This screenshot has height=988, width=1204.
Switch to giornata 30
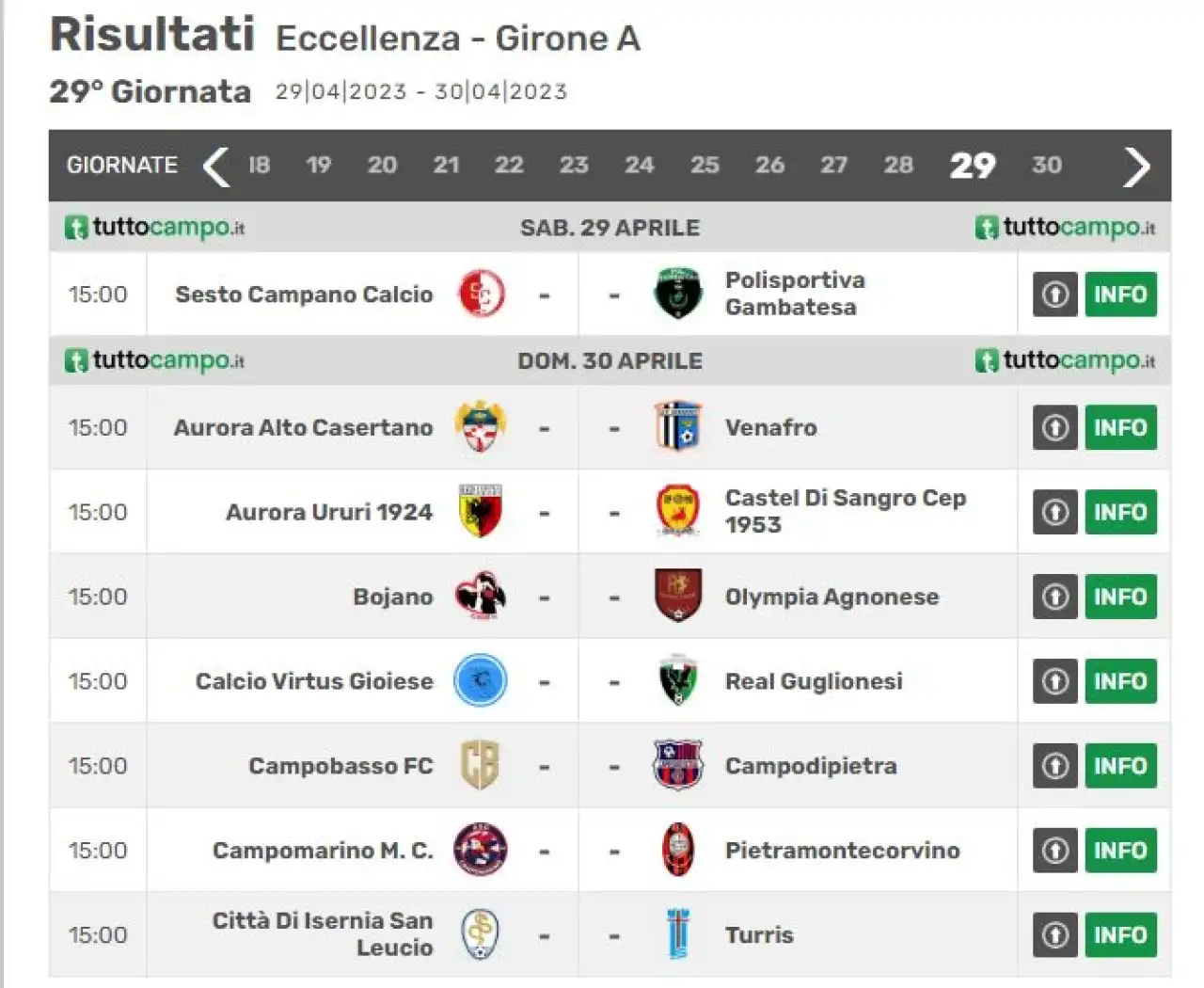click(x=1047, y=166)
